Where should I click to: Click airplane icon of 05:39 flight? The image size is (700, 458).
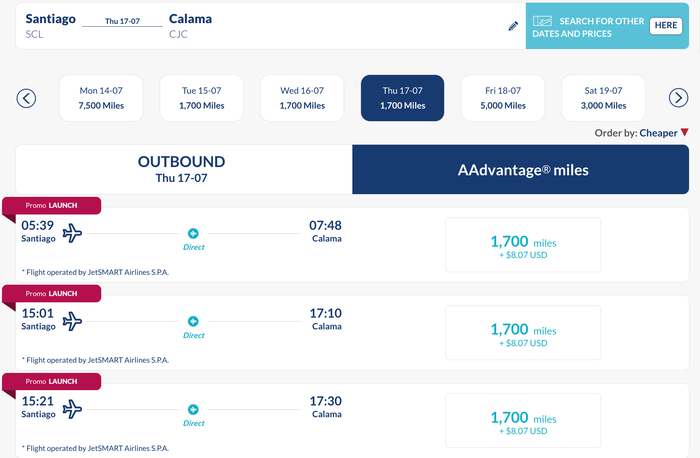click(72, 233)
